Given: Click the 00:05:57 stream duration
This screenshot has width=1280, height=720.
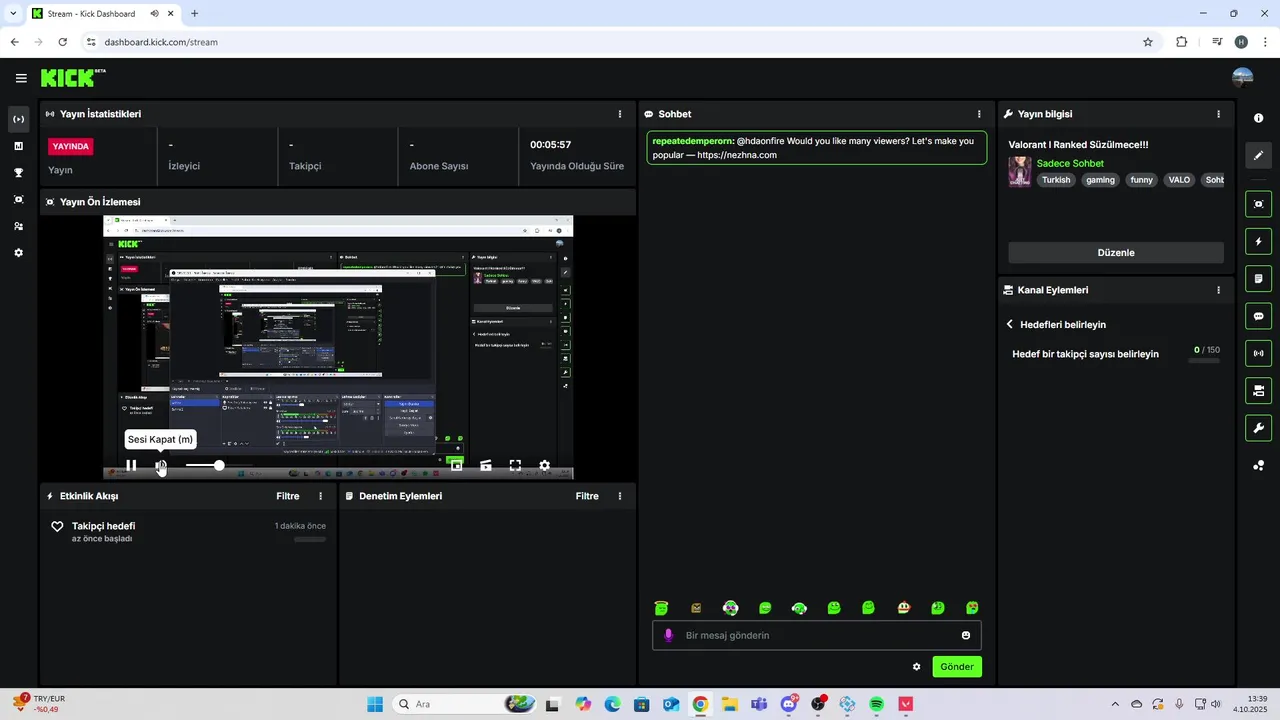Looking at the screenshot, I should pyautogui.click(x=551, y=145).
